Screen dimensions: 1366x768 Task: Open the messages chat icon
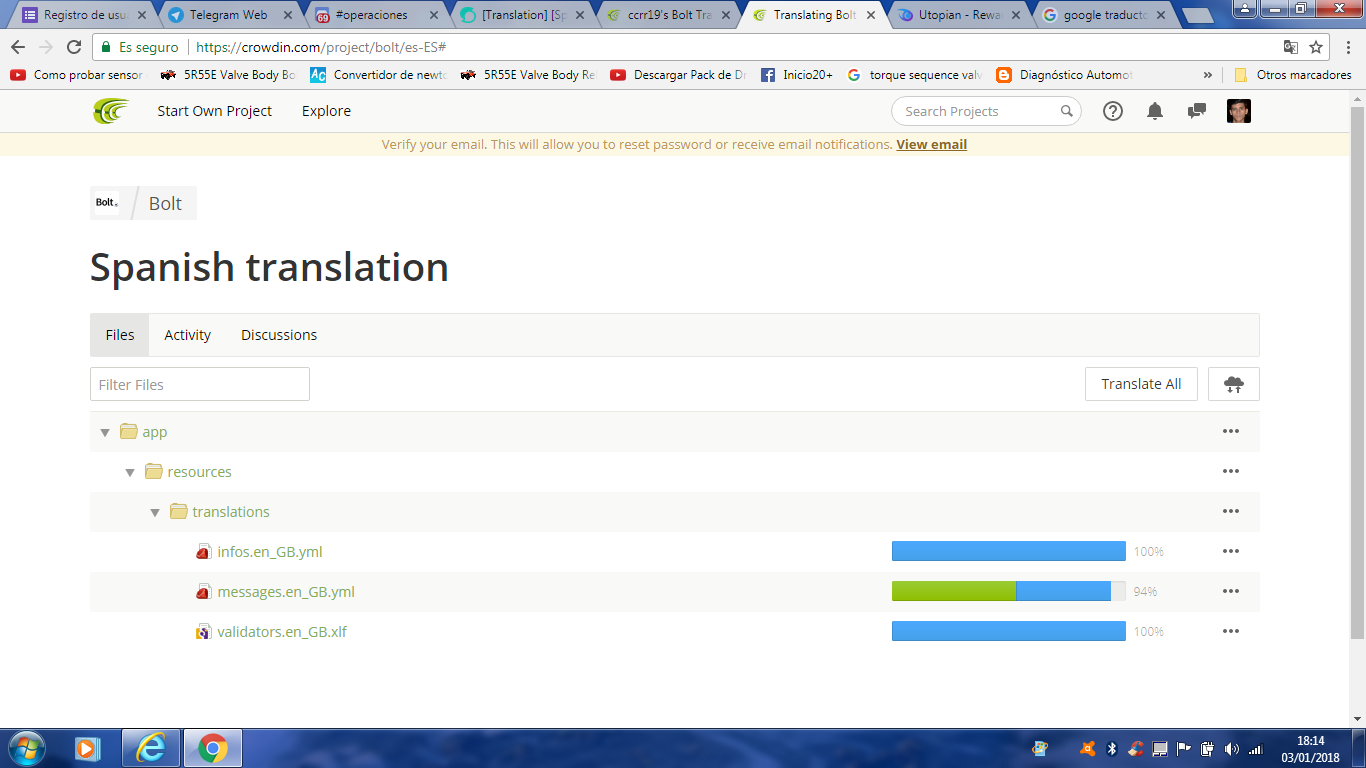tap(1196, 111)
